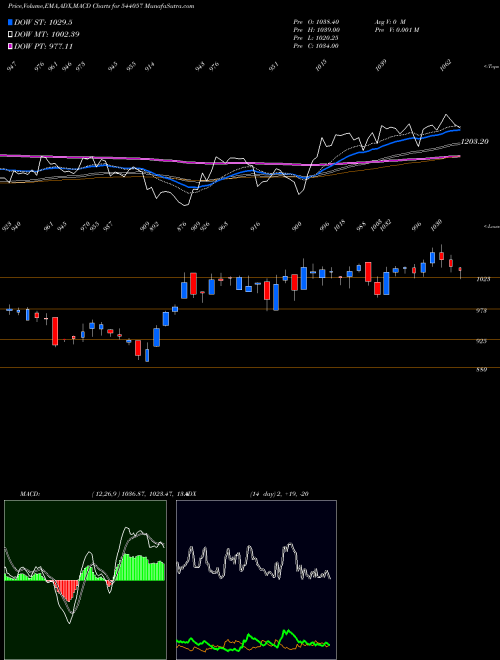500x660 pixels.
Task: Click the previous open 'Pre O' value
Action: click(x=316, y=21)
